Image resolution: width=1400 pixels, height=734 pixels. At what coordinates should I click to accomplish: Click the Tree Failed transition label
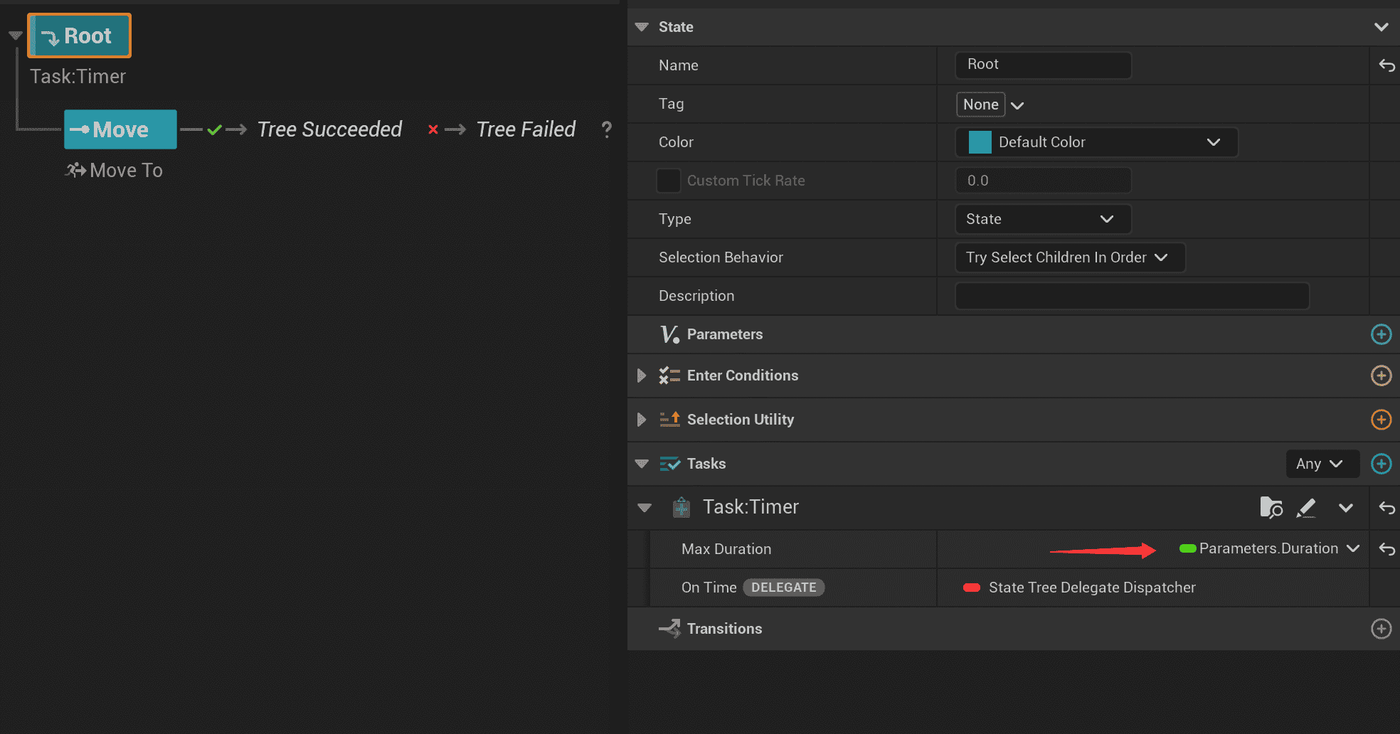coord(526,129)
